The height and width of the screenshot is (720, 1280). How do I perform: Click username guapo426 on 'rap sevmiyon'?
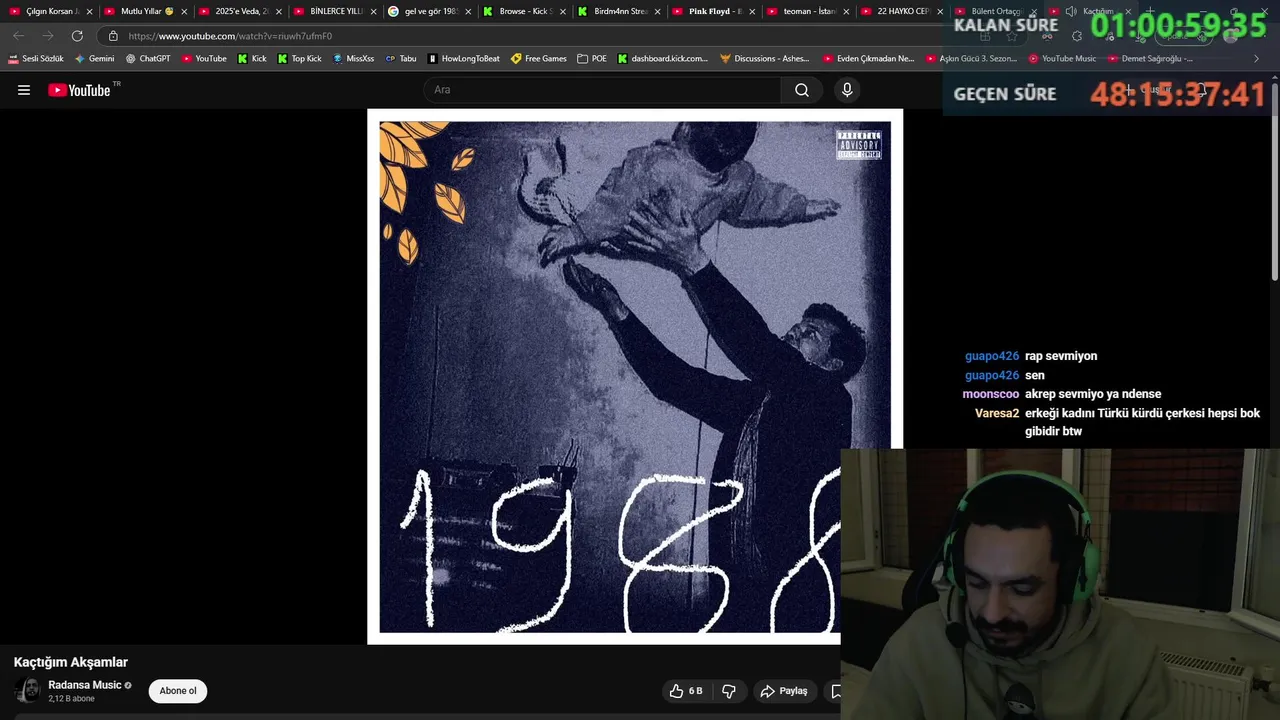point(992,356)
